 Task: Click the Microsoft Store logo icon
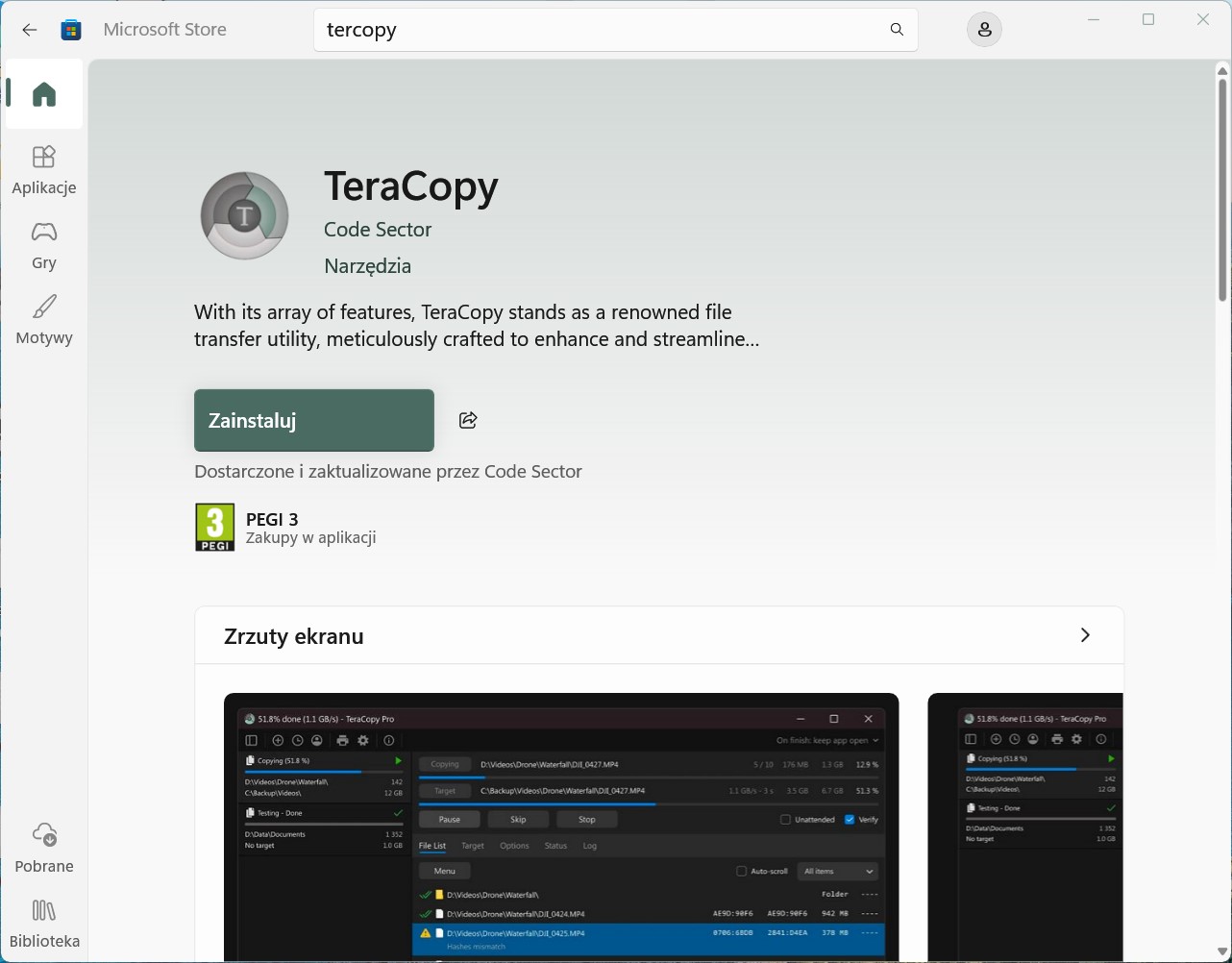point(71,30)
